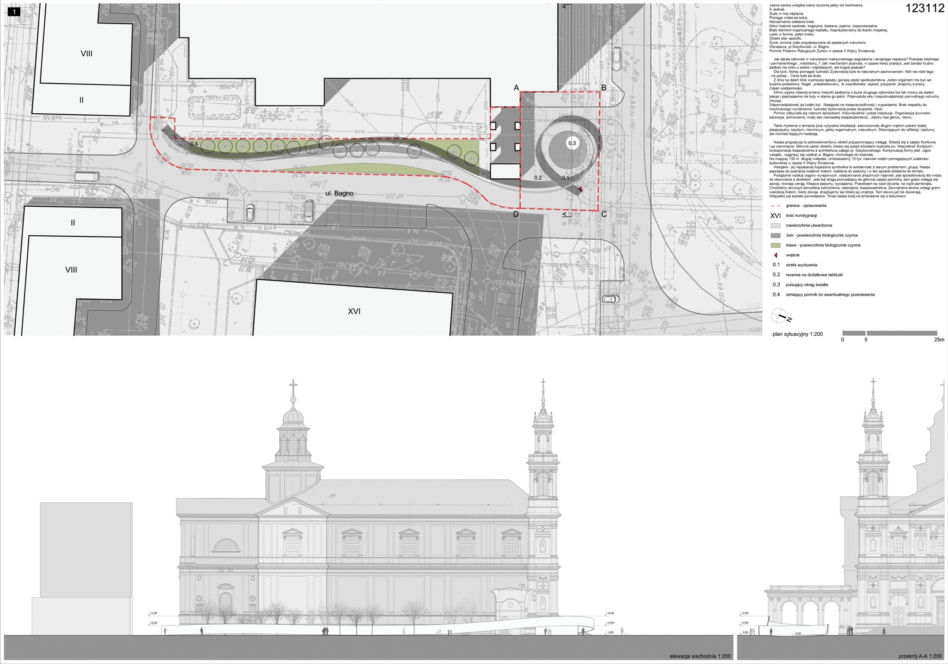Click corner marker D on the plan
Image resolution: width=948 pixels, height=664 pixels.
click(x=516, y=214)
